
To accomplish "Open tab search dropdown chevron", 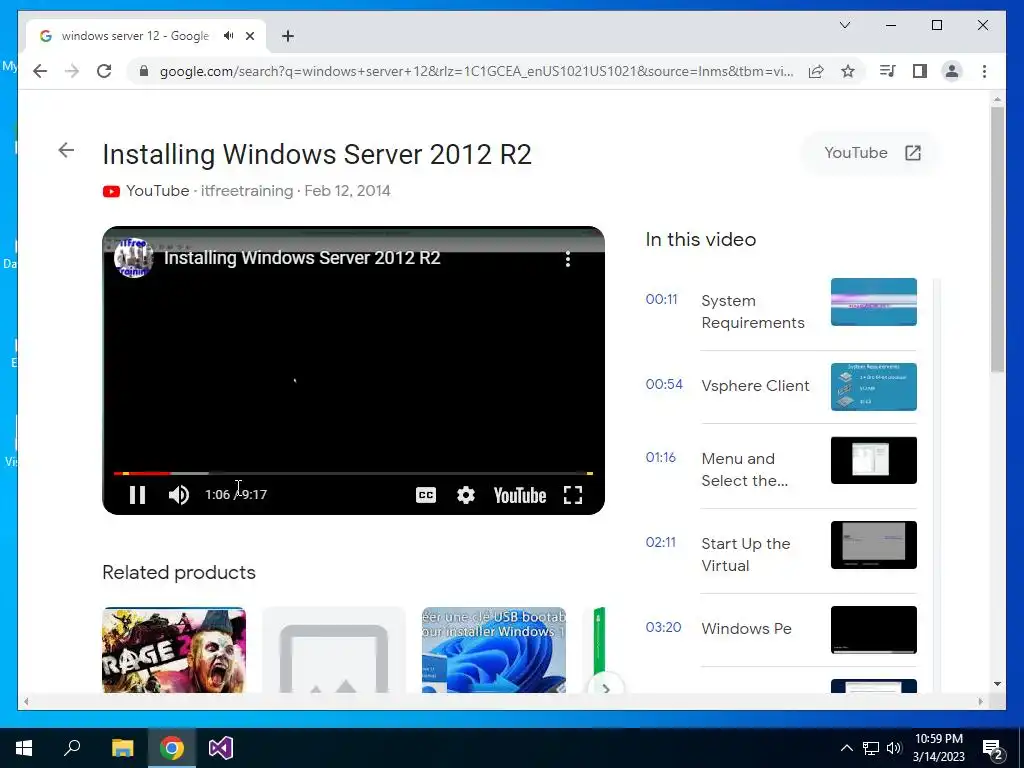I will click(x=844, y=25).
